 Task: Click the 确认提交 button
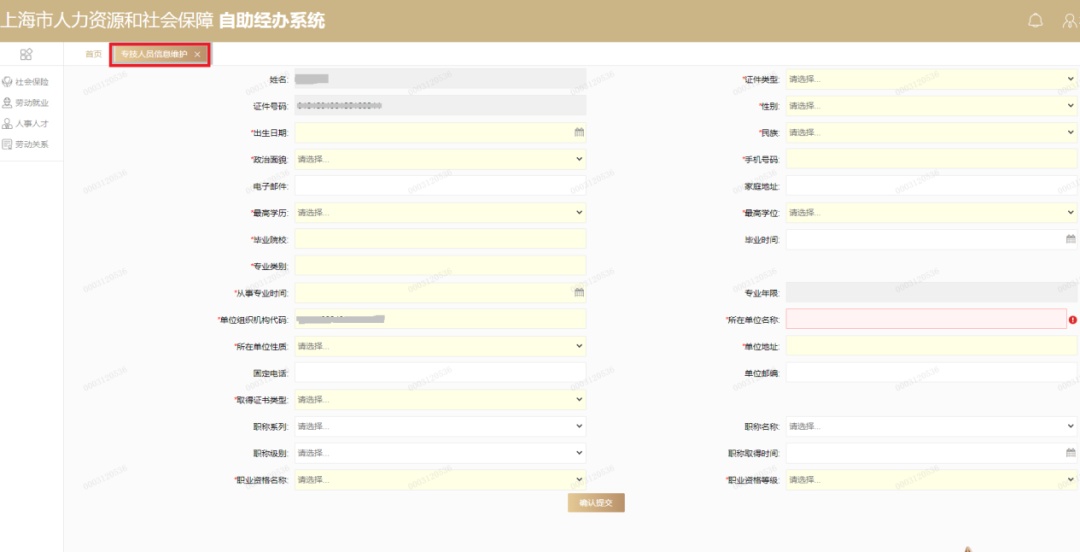point(596,503)
